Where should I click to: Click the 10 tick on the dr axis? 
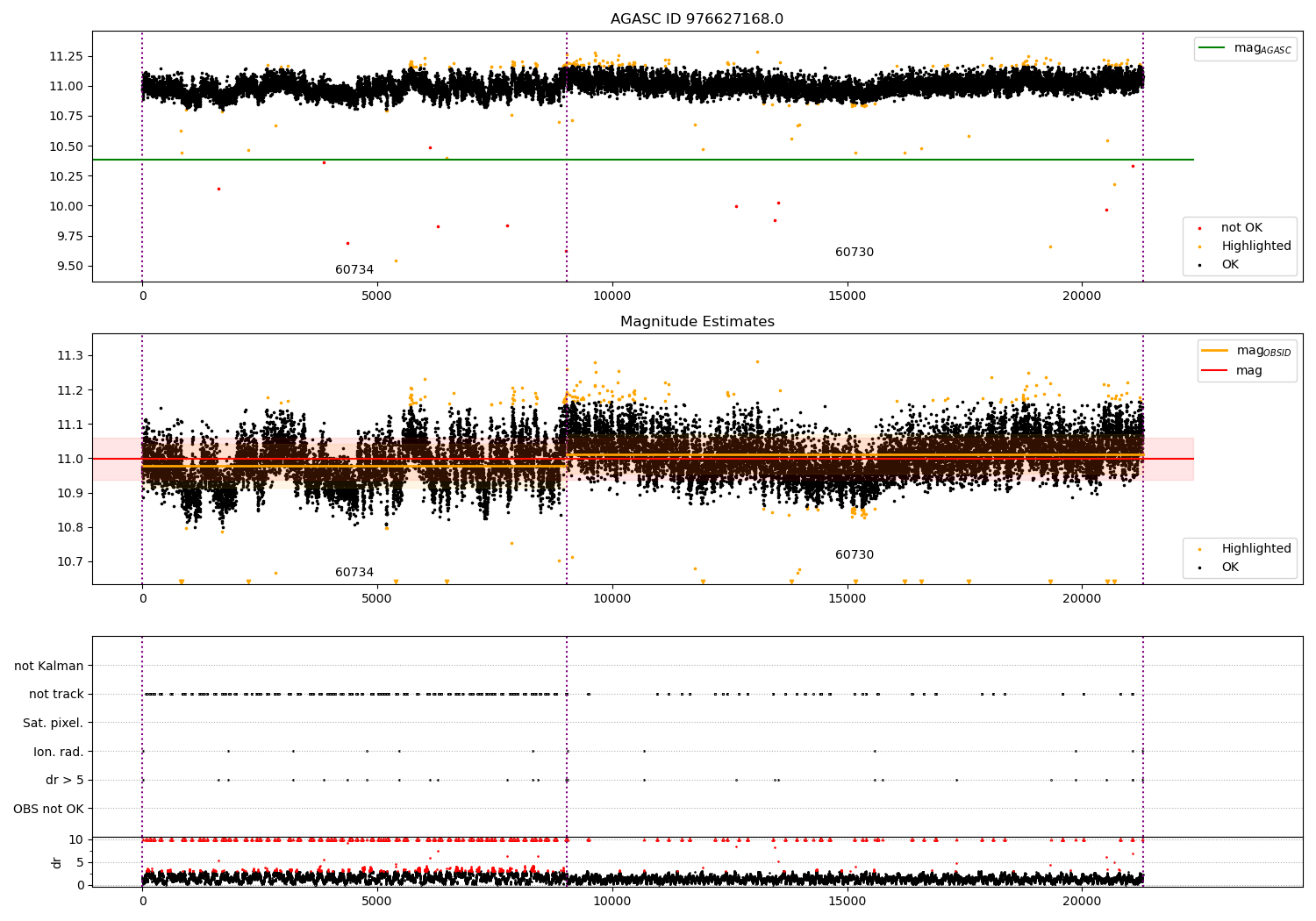(76, 840)
